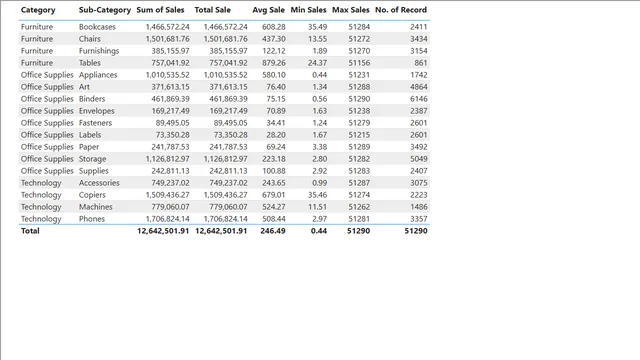
Task: Click Min Sales 0.44 in Appliances row
Action: click(319, 75)
